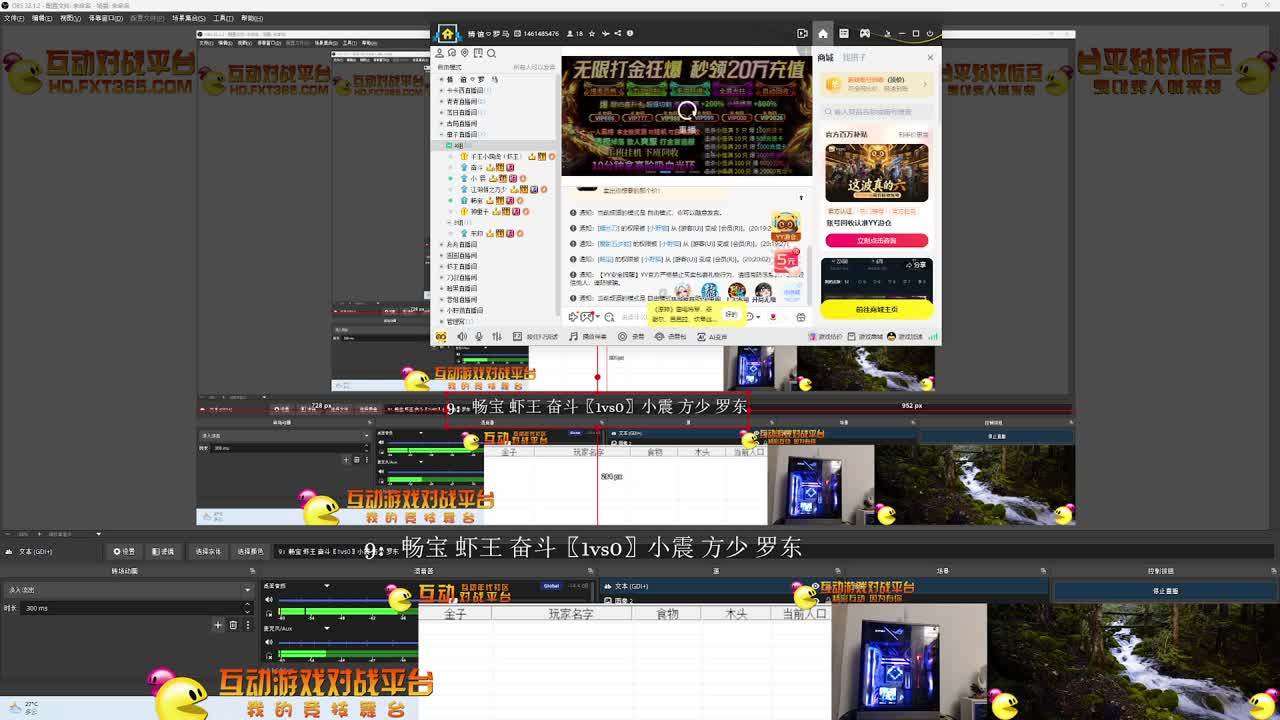Open the 桌面音频 options dropdown arrow
This screenshot has height=720, width=1280.
(x=327, y=586)
